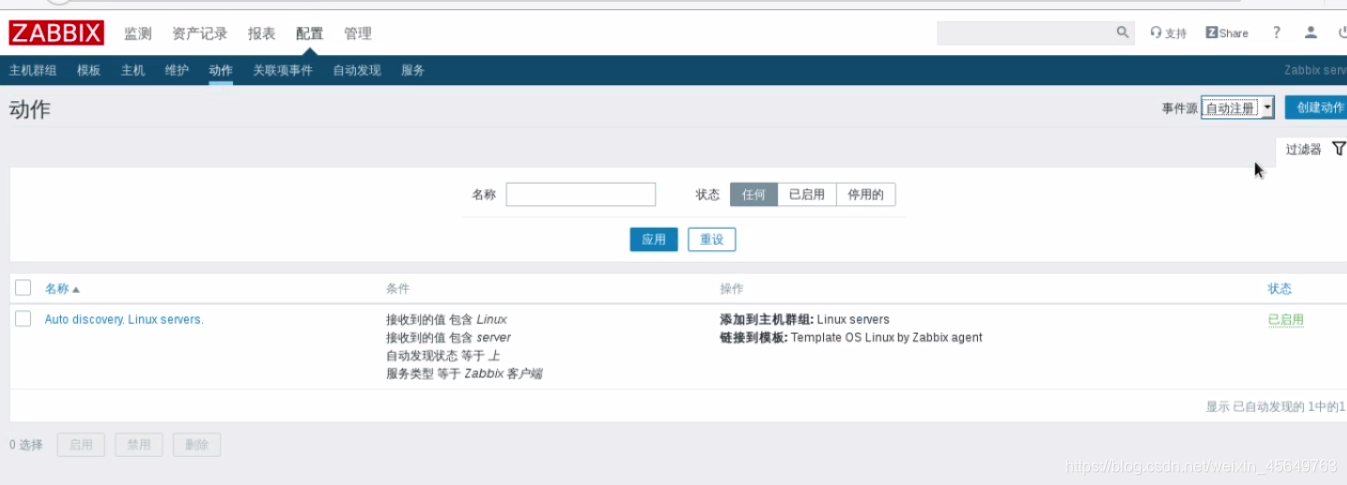Image resolution: width=1347 pixels, height=485 pixels.
Task: Open the 配置 menu
Action: (x=310, y=33)
